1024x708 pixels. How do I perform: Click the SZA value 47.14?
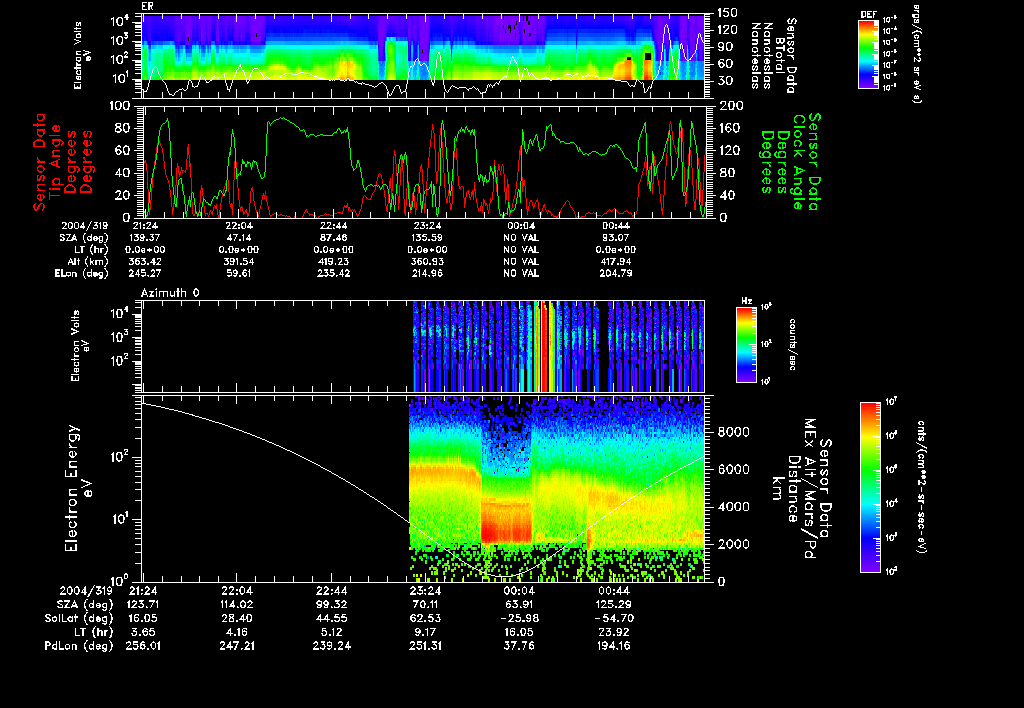(x=239, y=238)
